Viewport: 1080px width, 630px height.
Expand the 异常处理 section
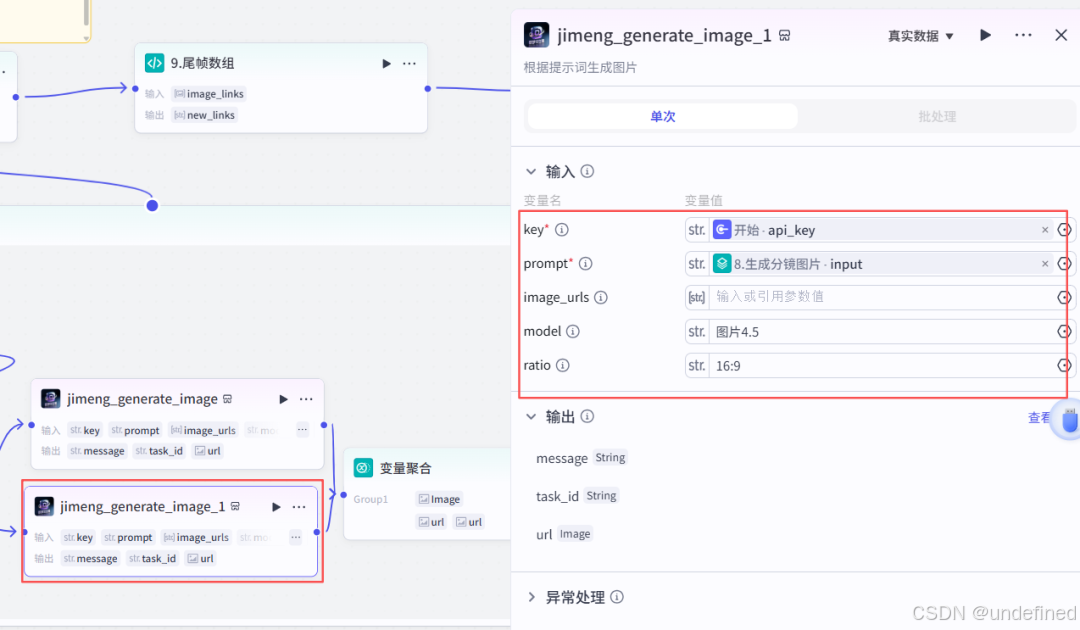(x=531, y=597)
